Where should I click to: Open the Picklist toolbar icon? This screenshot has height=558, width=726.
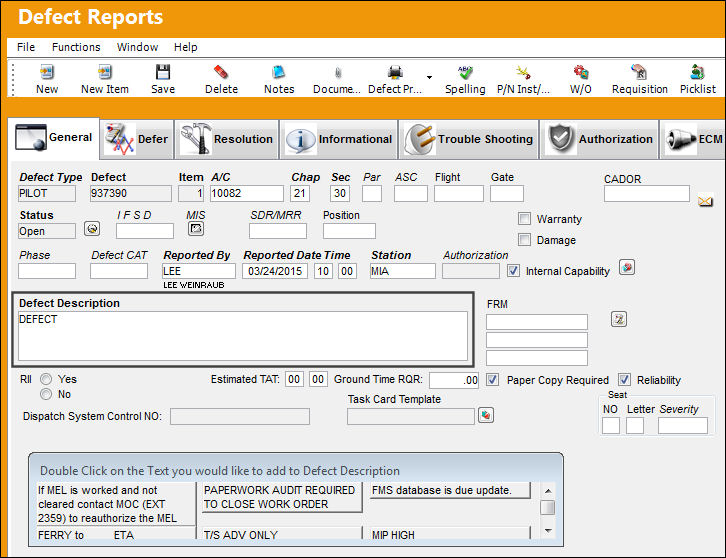(697, 72)
